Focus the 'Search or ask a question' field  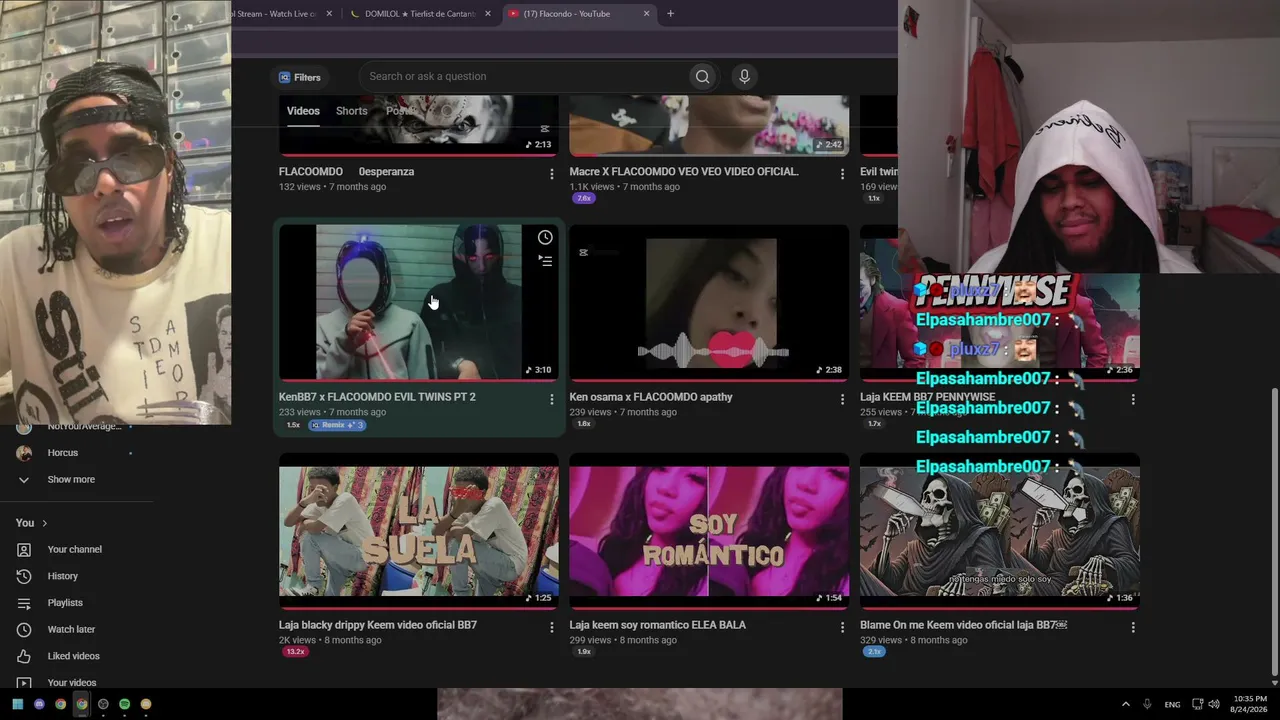pyautogui.click(x=525, y=77)
